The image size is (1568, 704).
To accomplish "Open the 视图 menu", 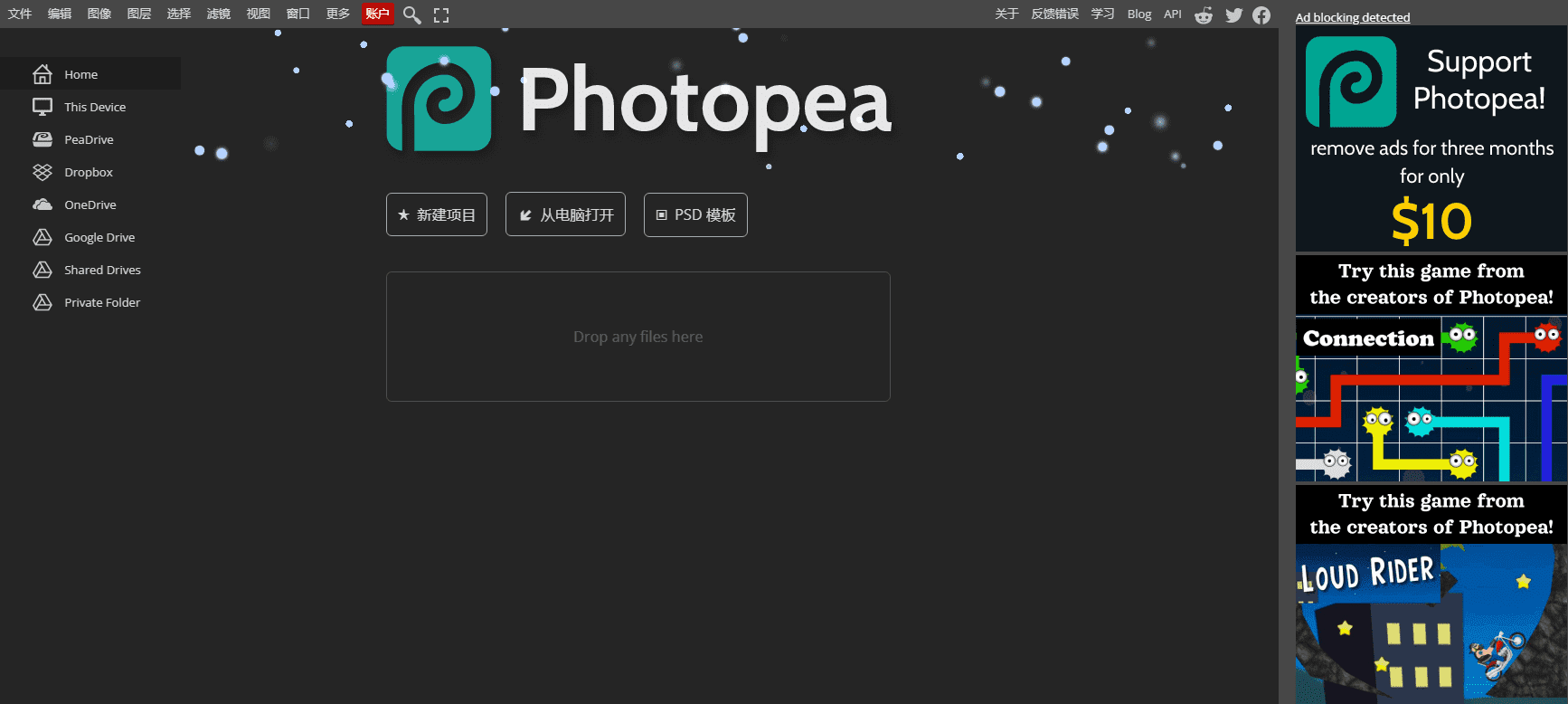I will (259, 14).
